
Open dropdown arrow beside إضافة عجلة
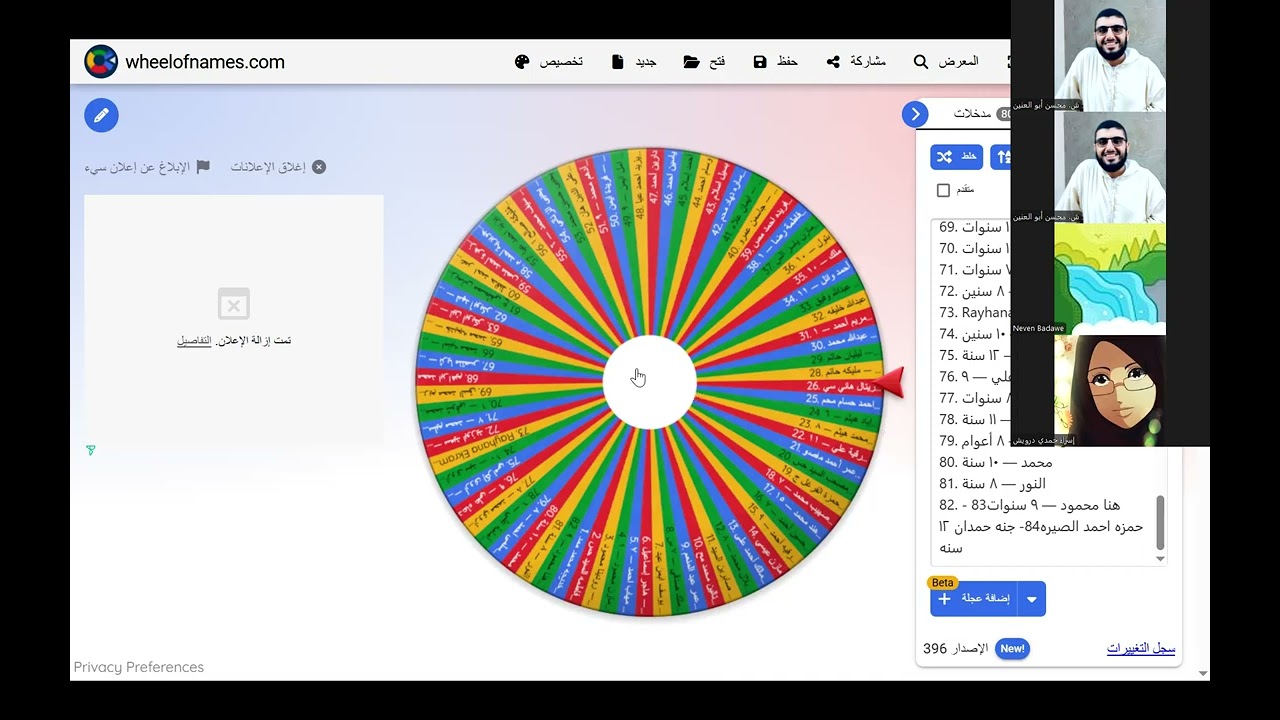[x=1032, y=599]
